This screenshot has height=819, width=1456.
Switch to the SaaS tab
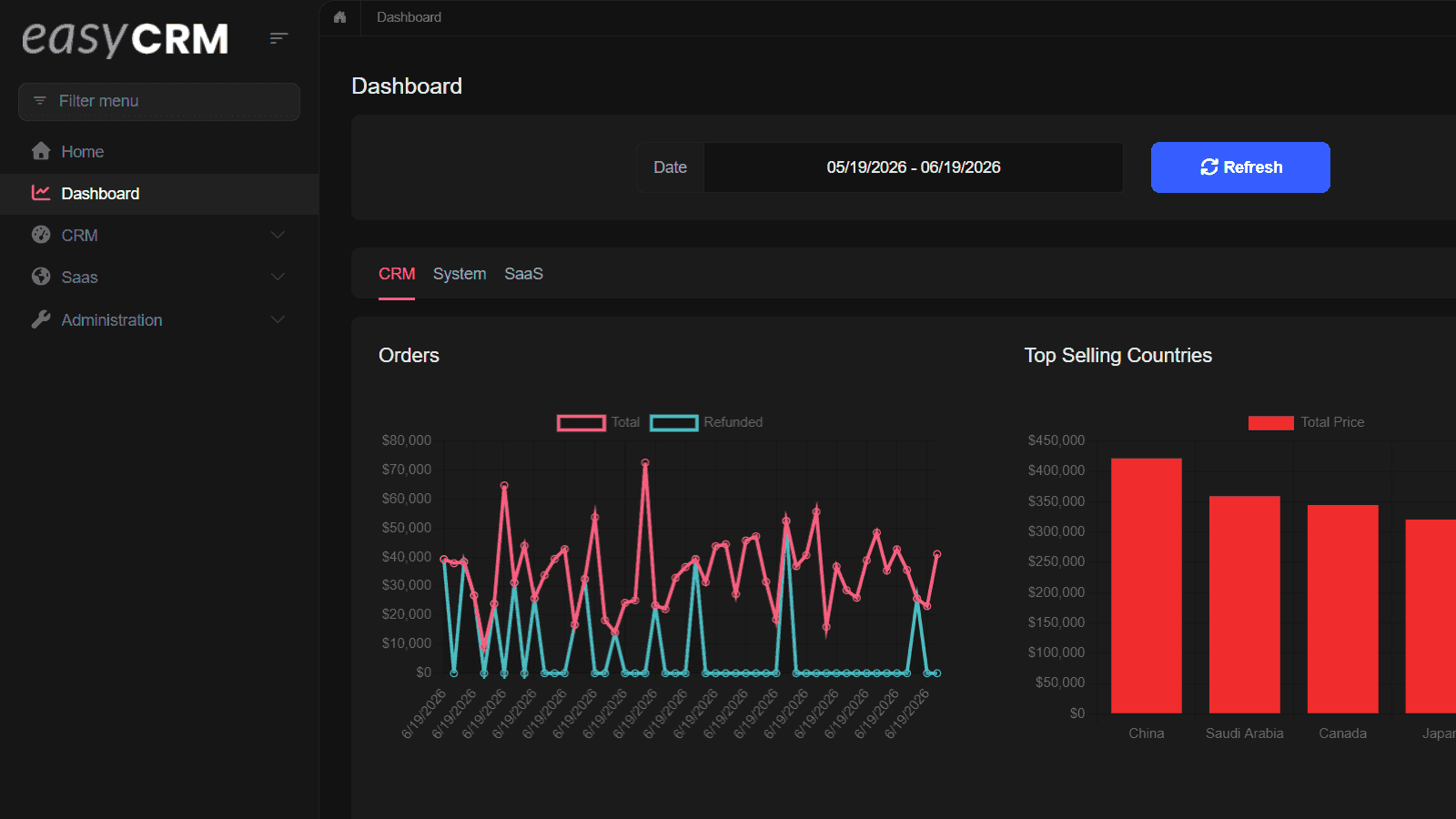(523, 274)
